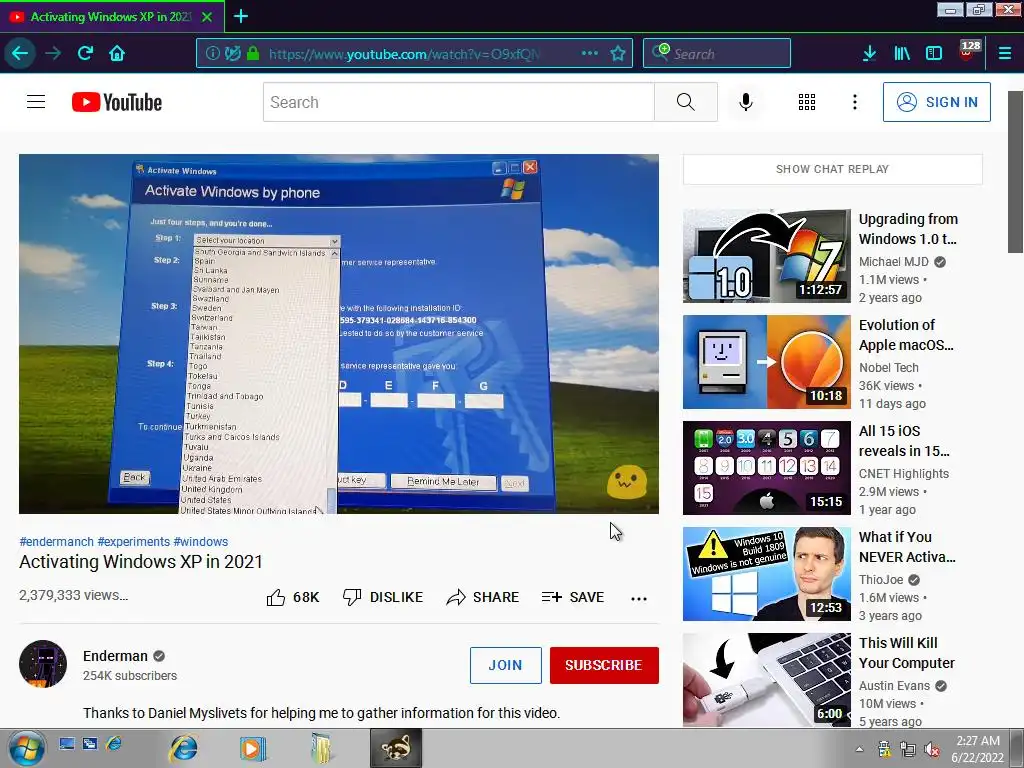This screenshot has width=1024, height=768.
Task: Open the YouTube apps grid icon
Action: tap(807, 102)
